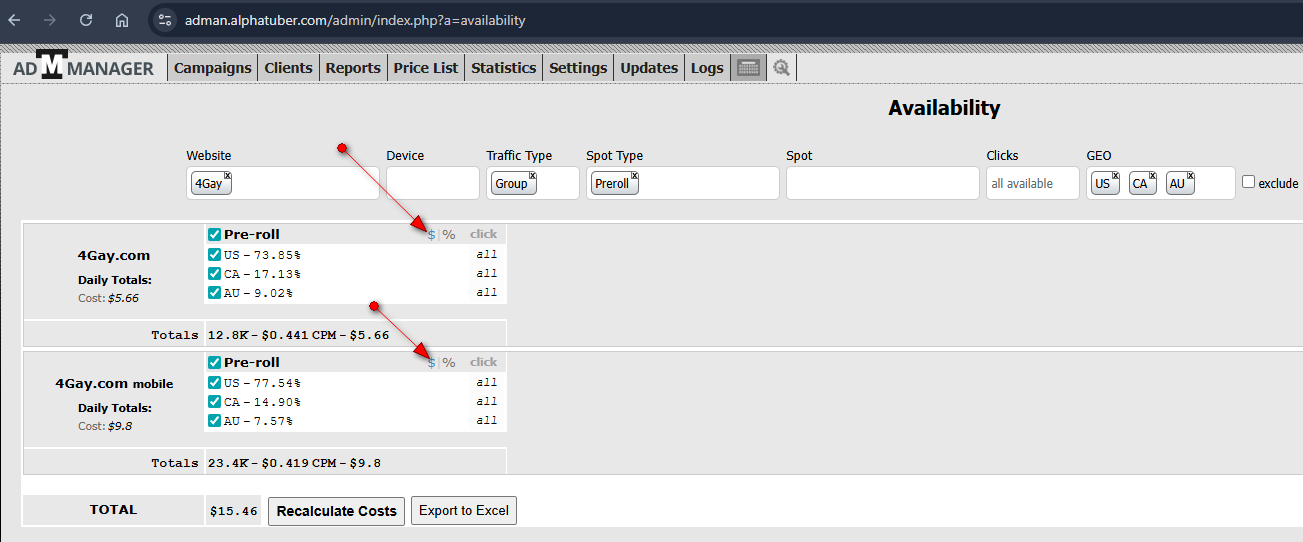Click the total cost $15.46 value
This screenshot has height=542, width=1303.
coord(234,511)
